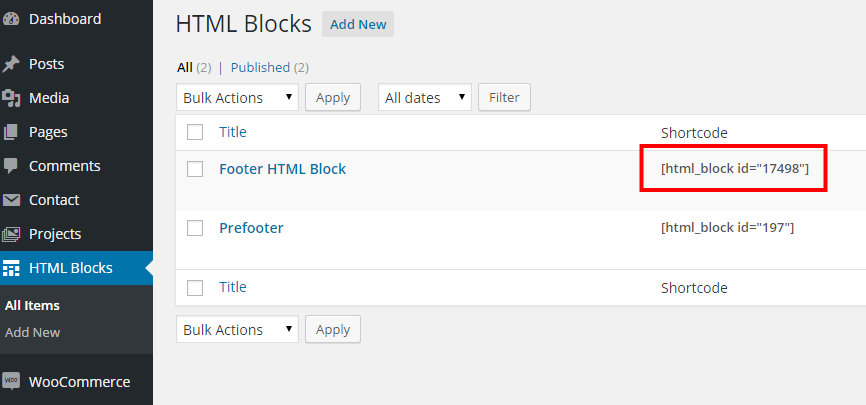Viewport: 866px width, 405px height.
Task: Select Add New in sidebar submenu
Action: point(32,332)
